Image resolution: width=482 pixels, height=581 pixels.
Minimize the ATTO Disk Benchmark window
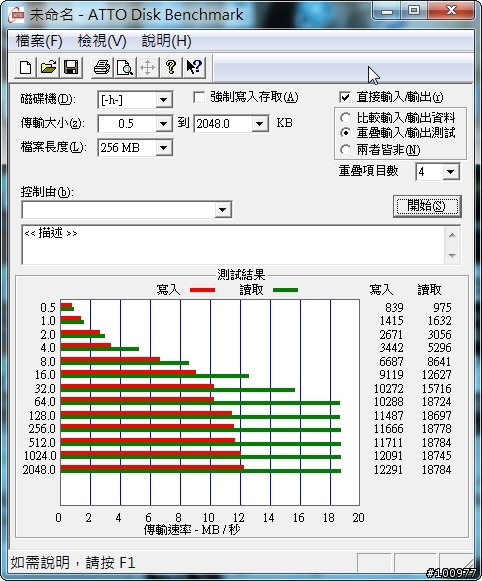387,11
